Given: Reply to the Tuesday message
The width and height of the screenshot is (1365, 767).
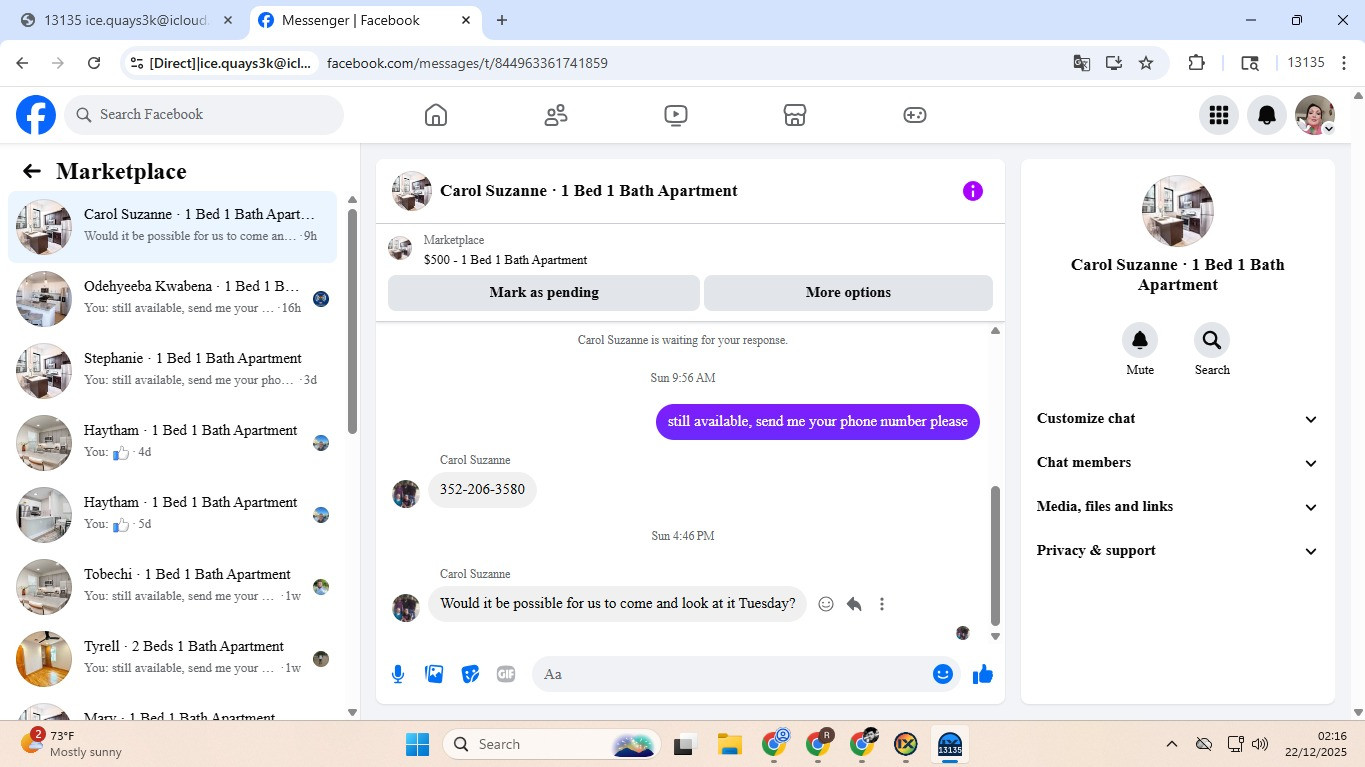Looking at the screenshot, I should [x=854, y=604].
